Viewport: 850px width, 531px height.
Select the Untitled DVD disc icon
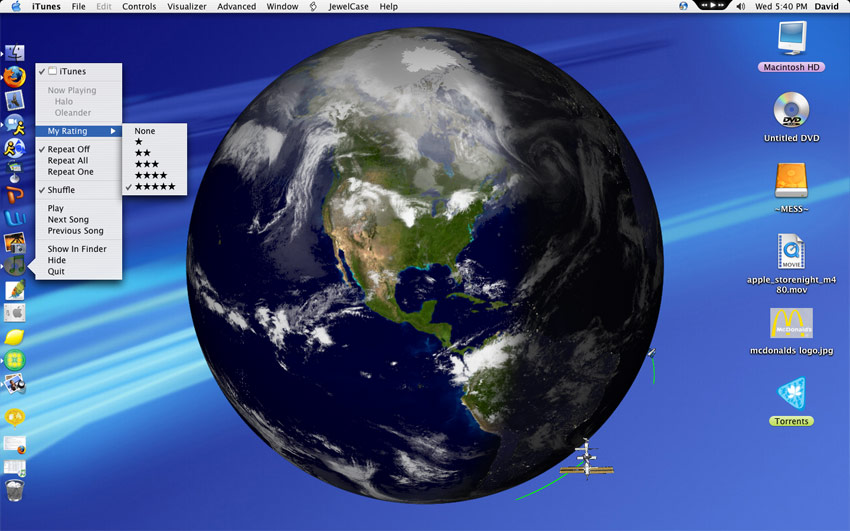point(791,109)
